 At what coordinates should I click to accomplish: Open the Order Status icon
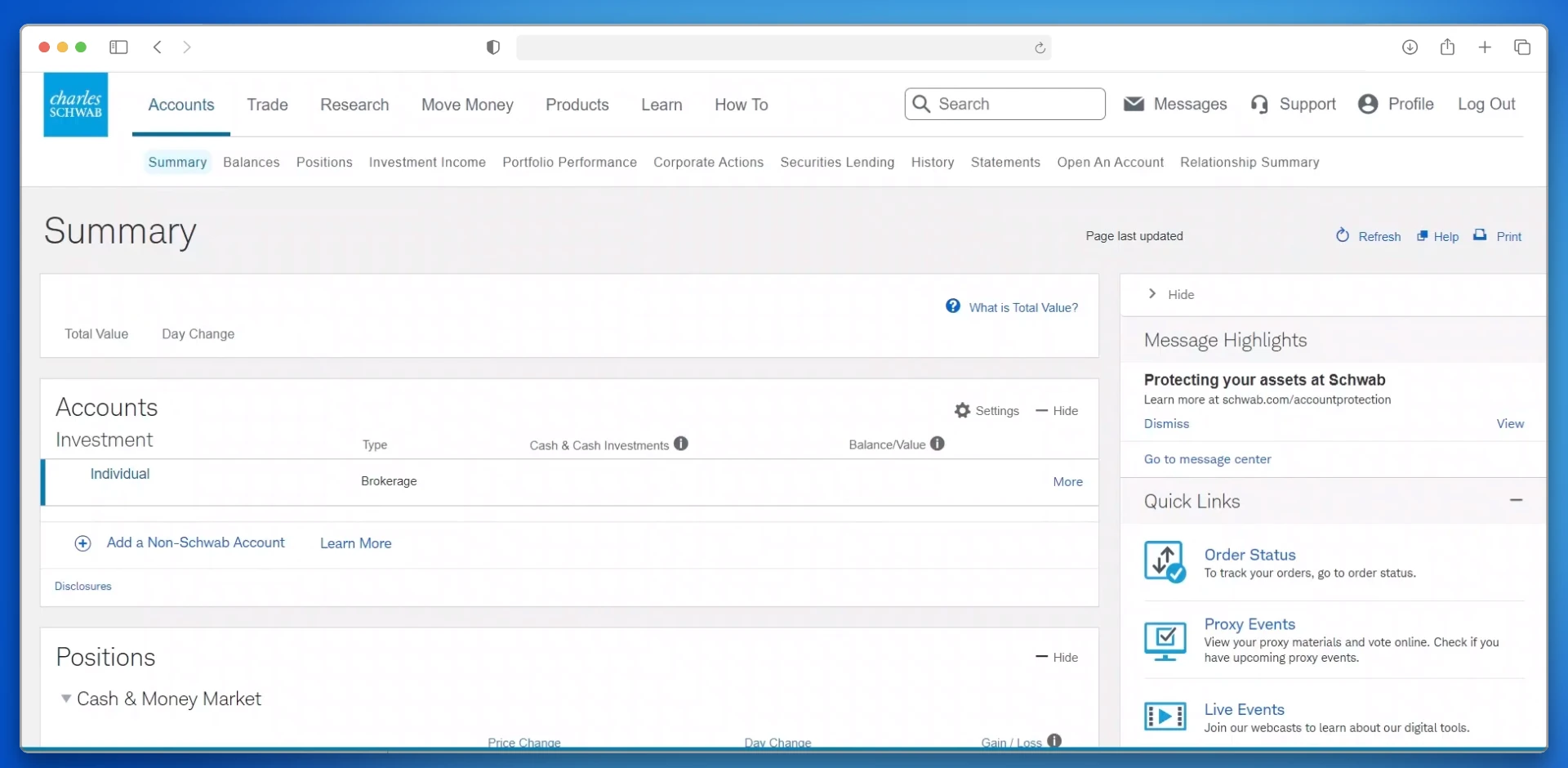coord(1165,562)
